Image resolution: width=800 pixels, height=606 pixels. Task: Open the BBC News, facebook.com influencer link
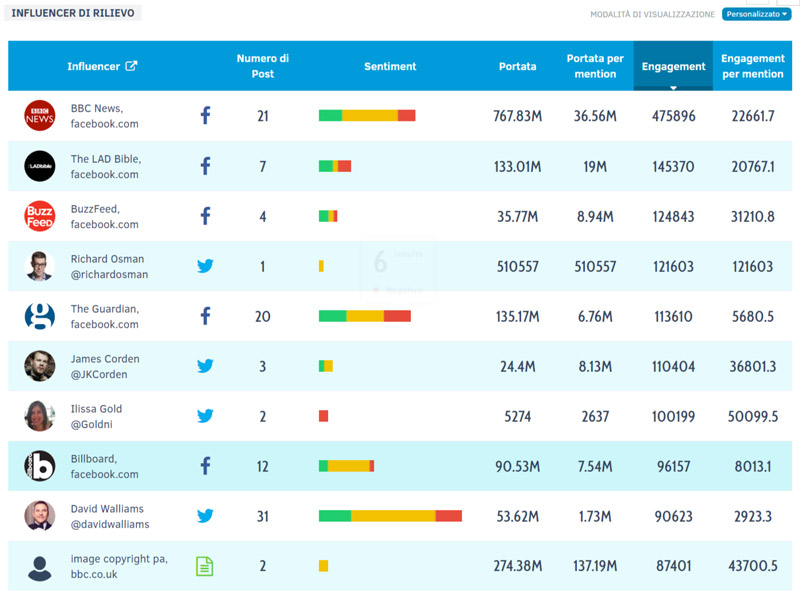click(105, 116)
